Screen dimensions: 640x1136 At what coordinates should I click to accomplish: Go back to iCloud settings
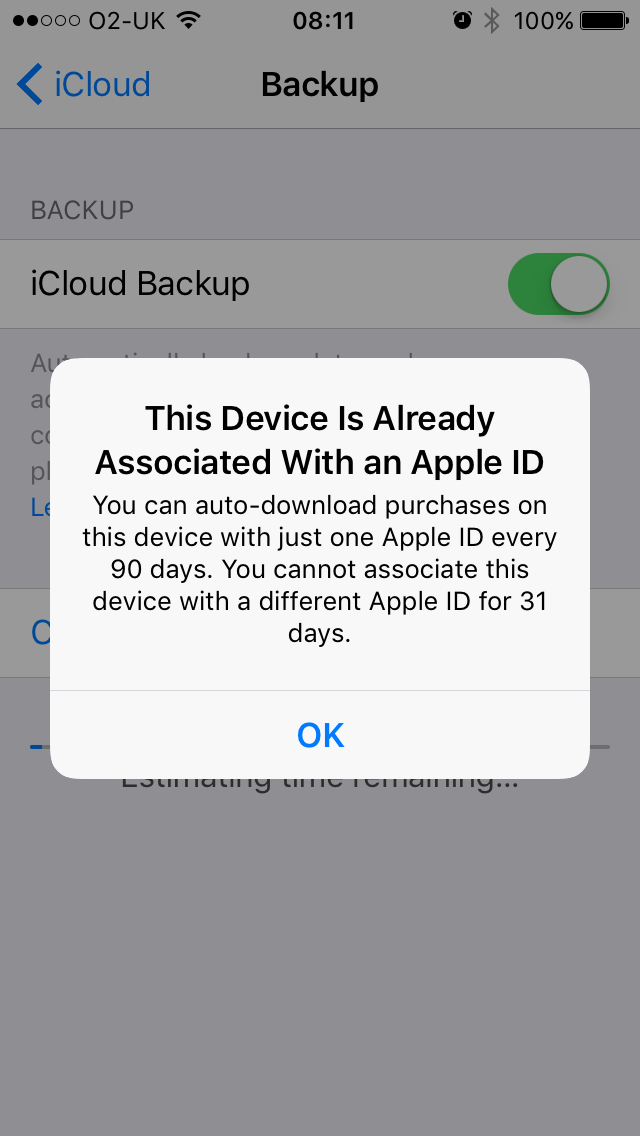83,84
